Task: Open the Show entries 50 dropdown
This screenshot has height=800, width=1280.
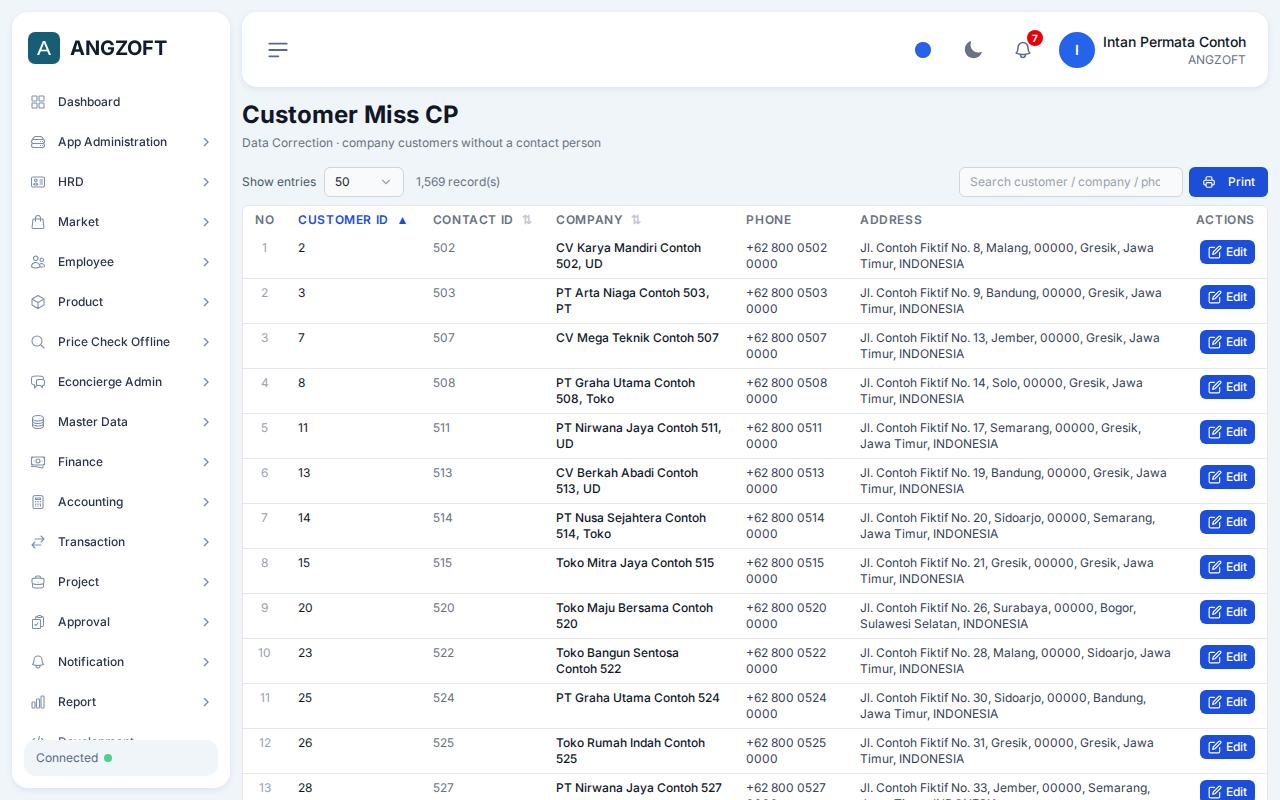Action: point(364,182)
